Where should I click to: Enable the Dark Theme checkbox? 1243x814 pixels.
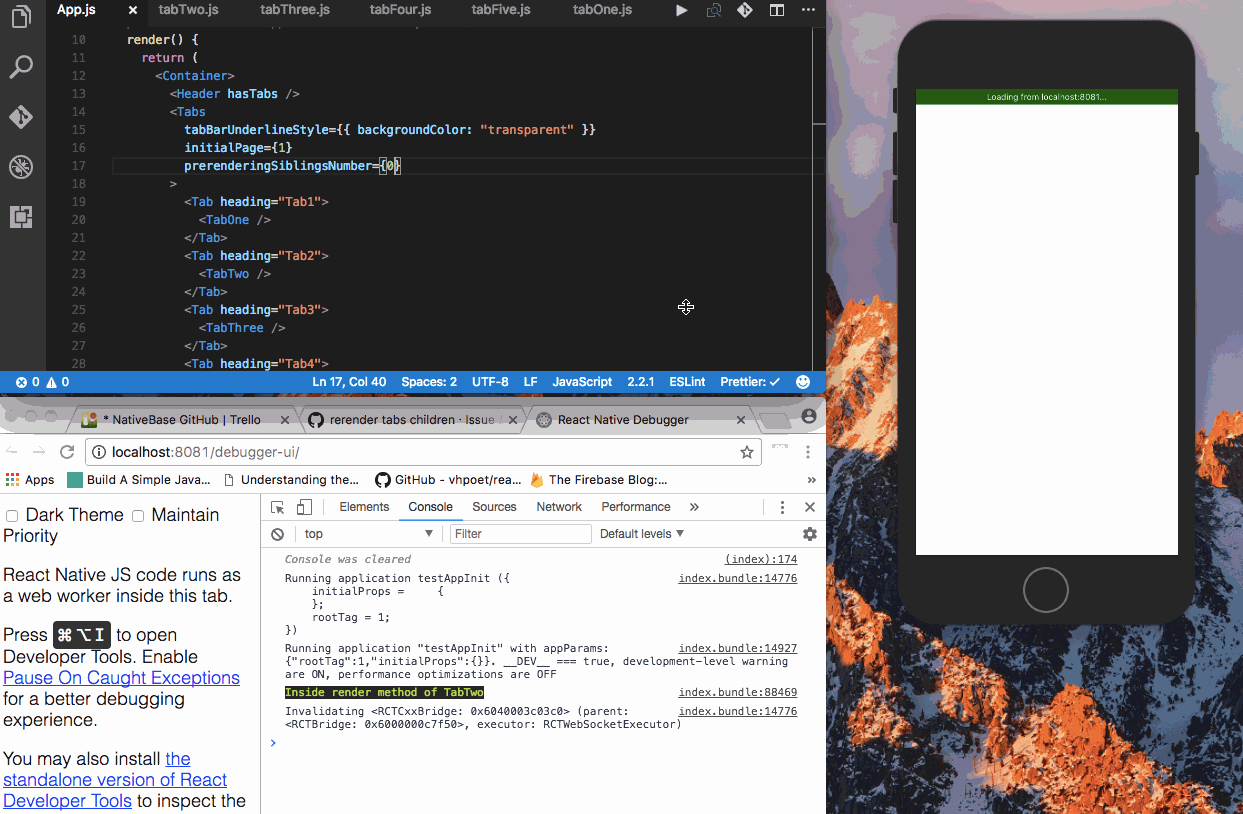coord(11,514)
